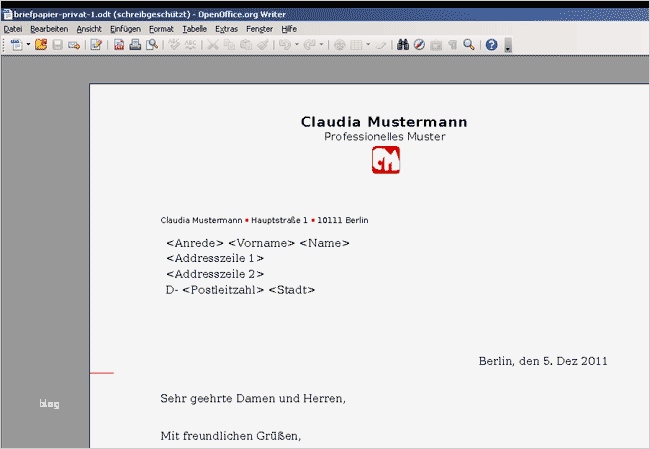
Task: Click the Show Draw Functions pencil icon
Action: [x=381, y=44]
